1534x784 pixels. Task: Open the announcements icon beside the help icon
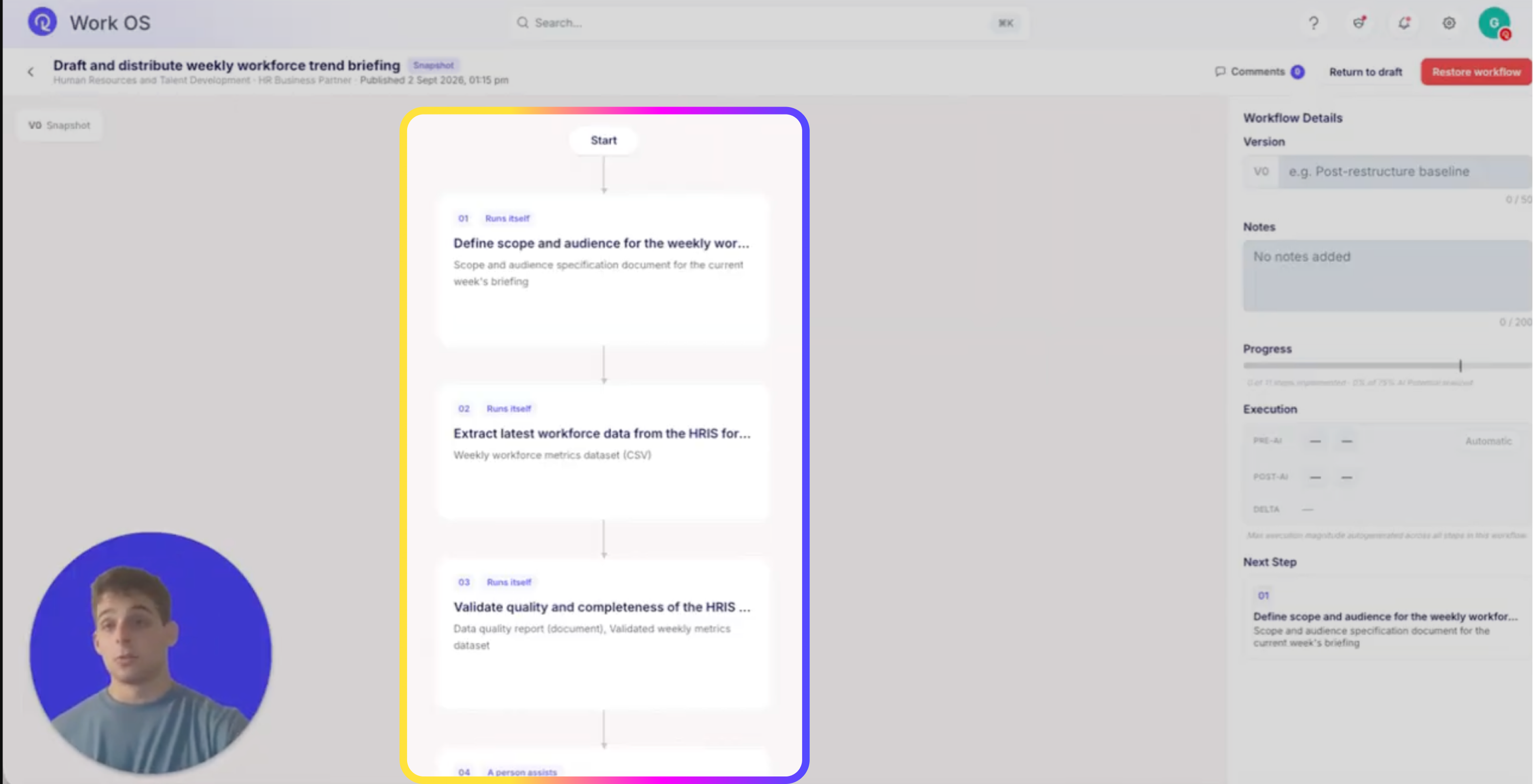point(1359,23)
